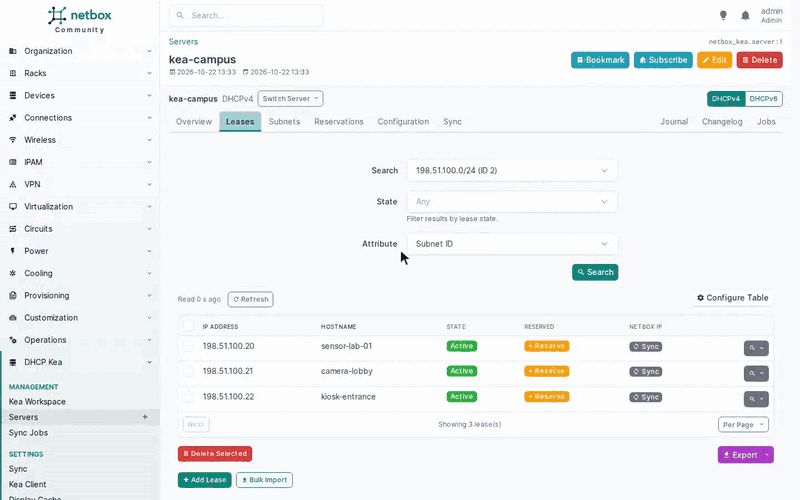
Task: Click the Operations gears icon
Action: (x=13, y=340)
